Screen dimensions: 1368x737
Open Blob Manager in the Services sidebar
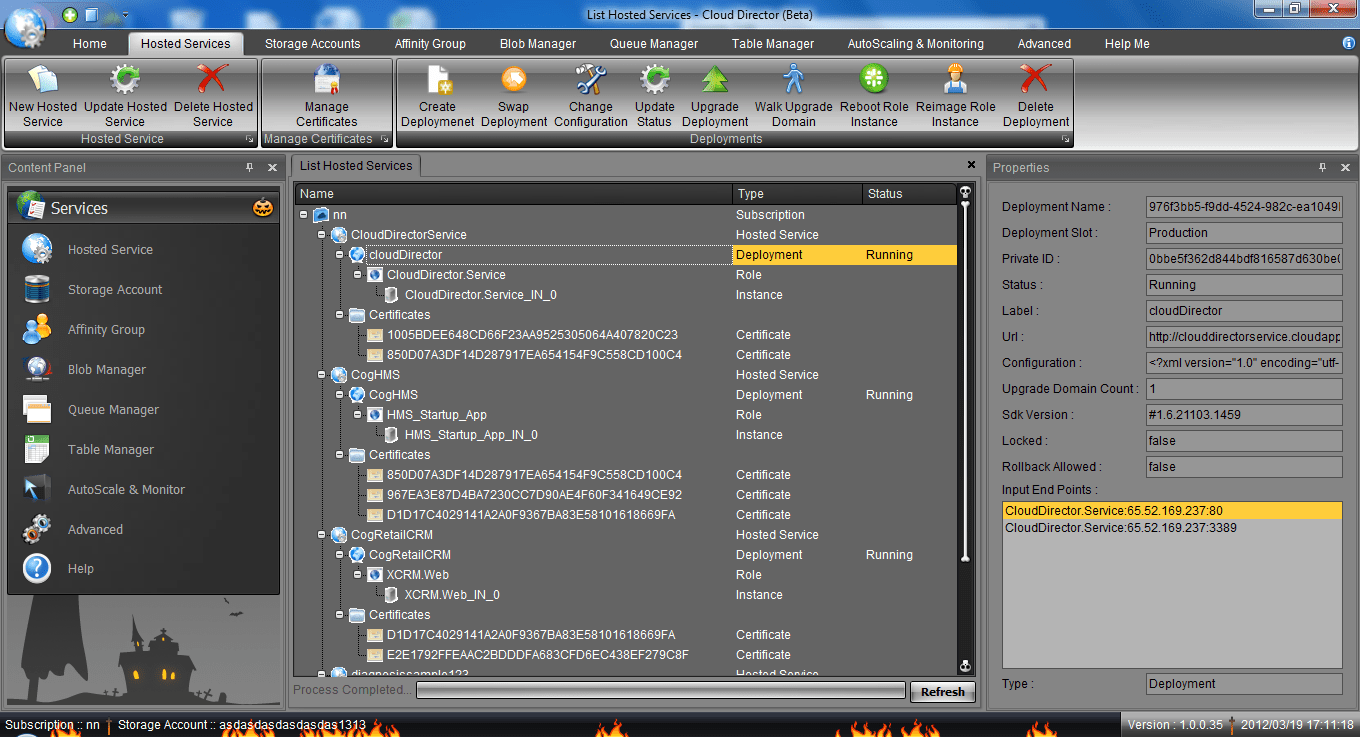106,370
